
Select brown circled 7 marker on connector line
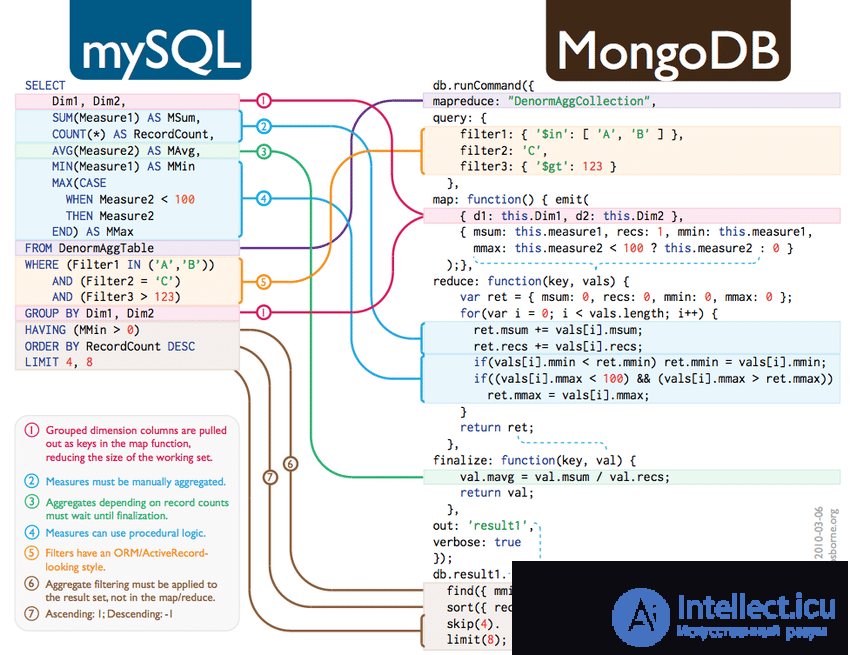[x=270, y=477]
